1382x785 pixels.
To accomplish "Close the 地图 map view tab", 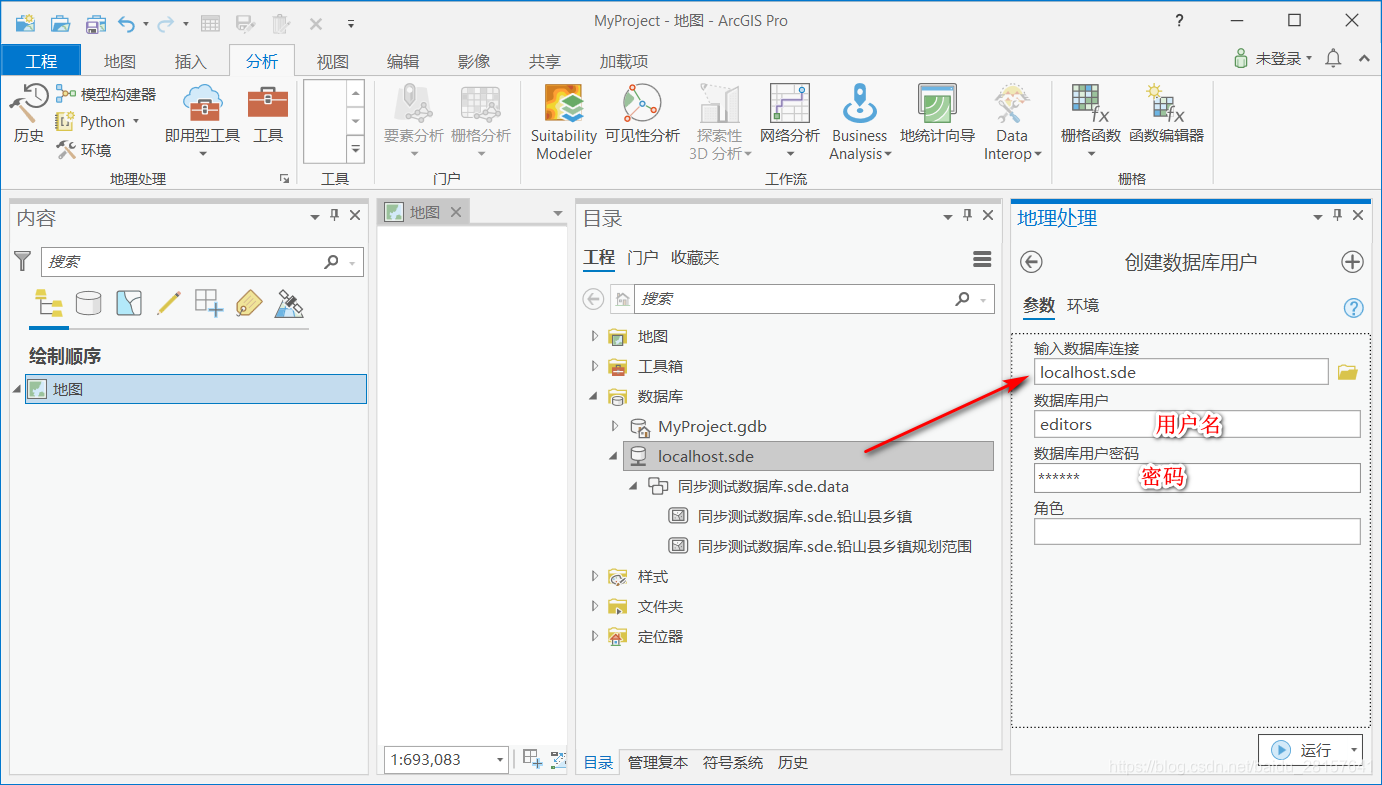I will click(x=456, y=212).
